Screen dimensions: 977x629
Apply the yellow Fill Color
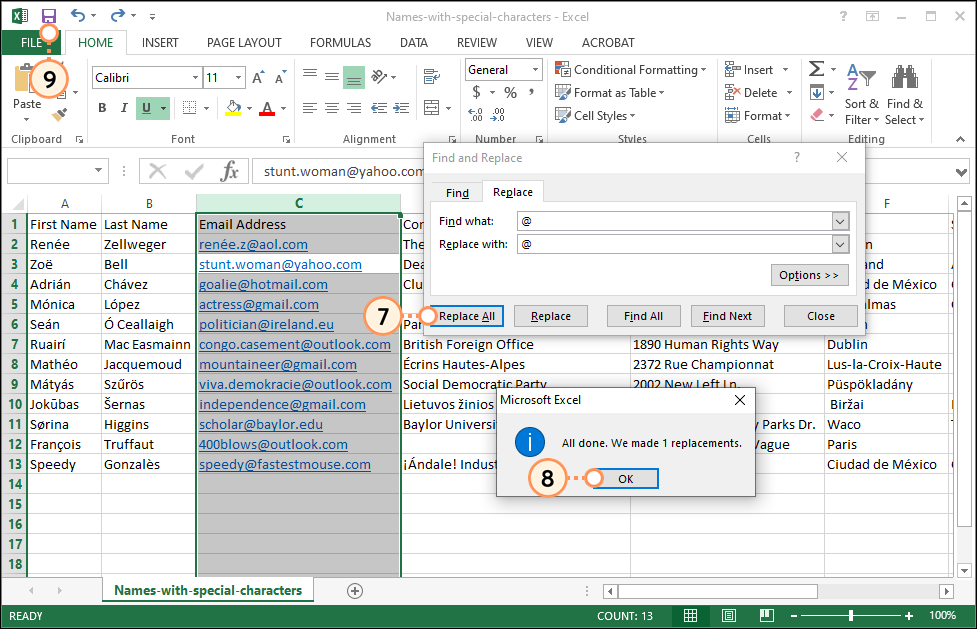pos(234,108)
